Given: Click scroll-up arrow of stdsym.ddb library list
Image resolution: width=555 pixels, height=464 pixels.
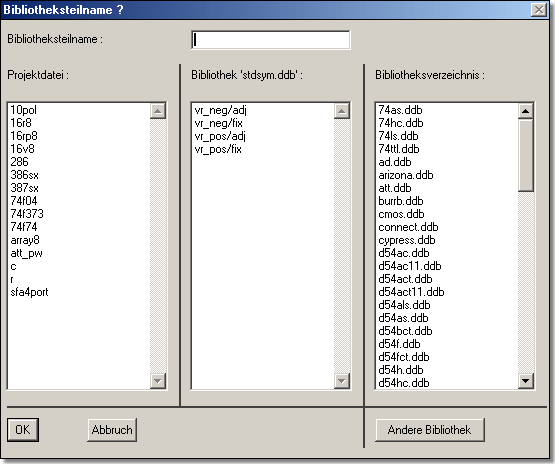Looking at the screenshot, I should point(342,111).
